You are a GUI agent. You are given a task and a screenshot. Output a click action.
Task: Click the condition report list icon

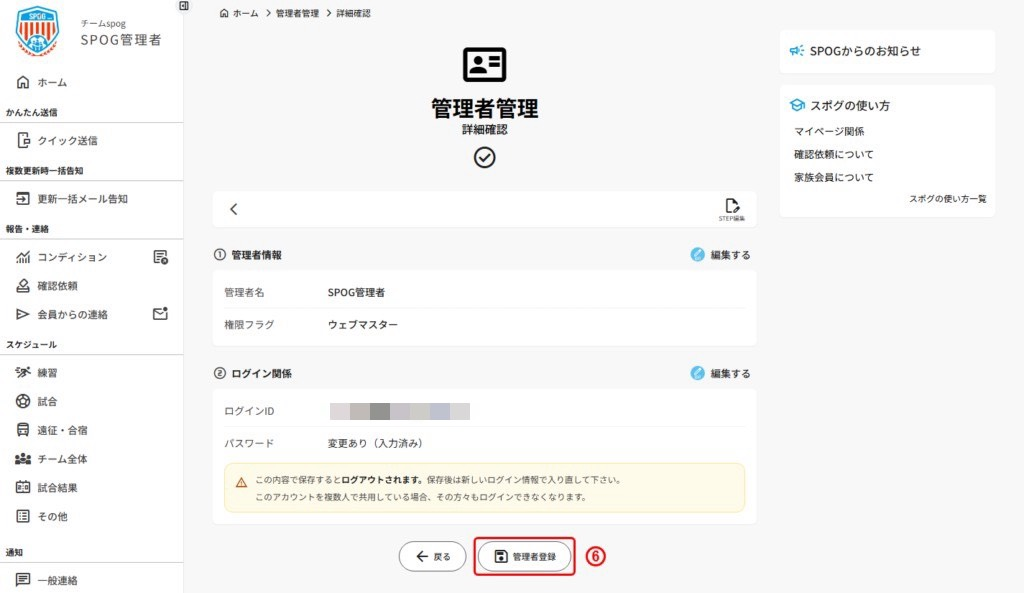click(x=161, y=257)
